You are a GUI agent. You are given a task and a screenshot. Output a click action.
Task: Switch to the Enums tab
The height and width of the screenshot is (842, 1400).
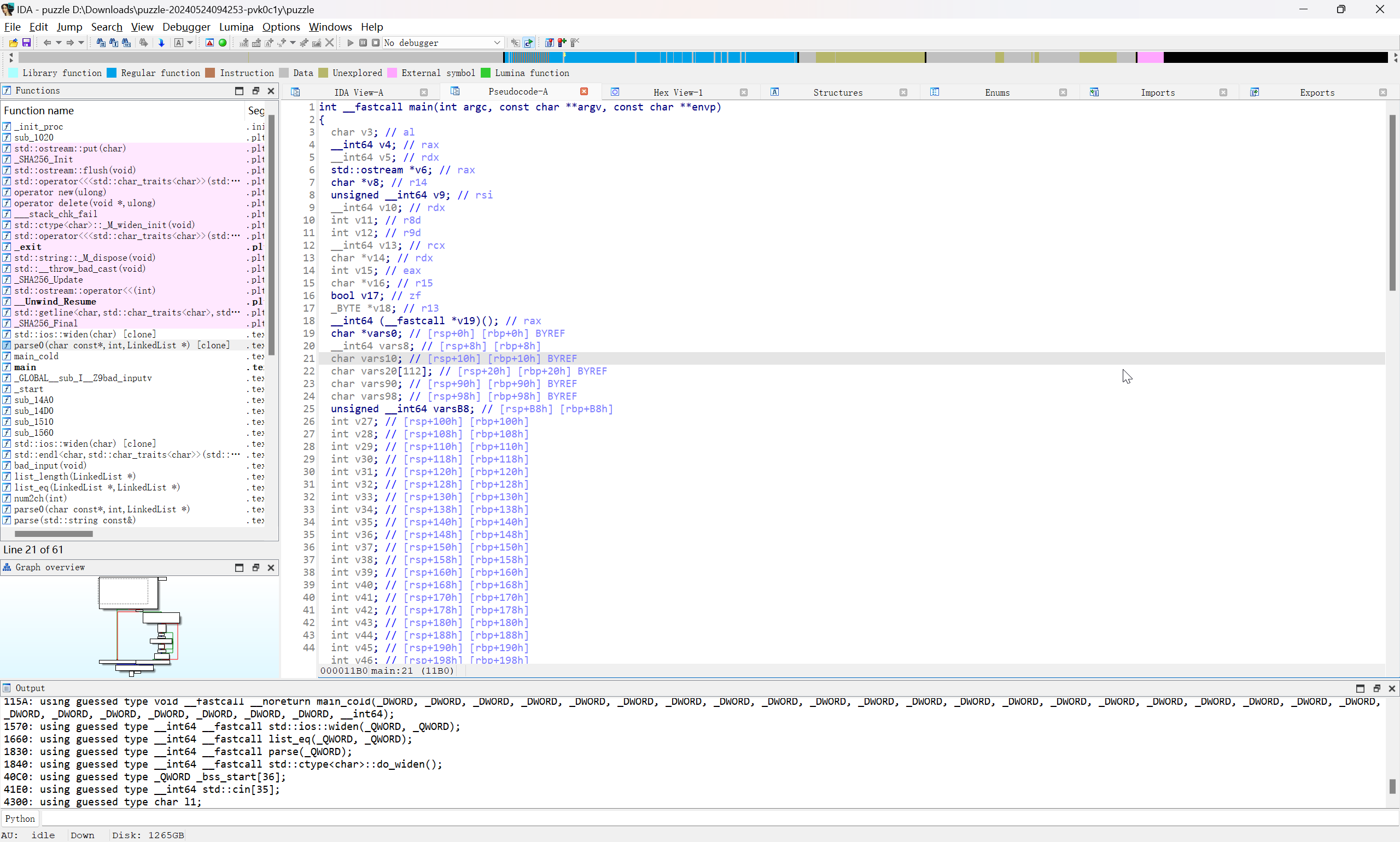[997, 92]
